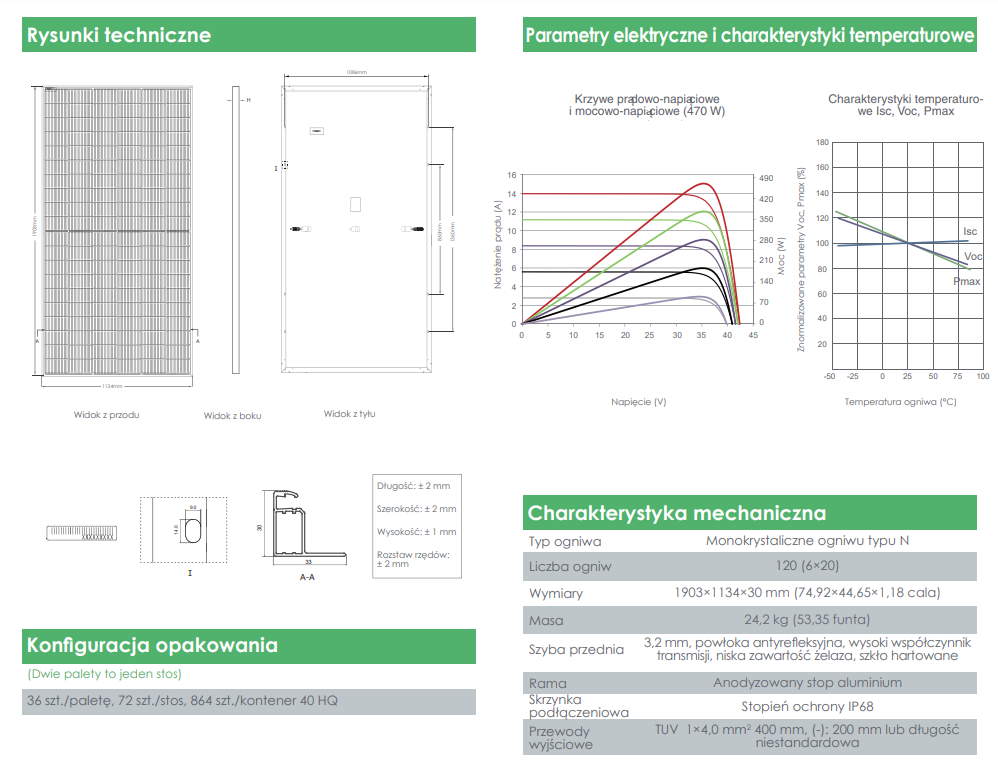Screen dimensions: 998x779
Task: Select the front view panel drawing
Action: coord(117,230)
